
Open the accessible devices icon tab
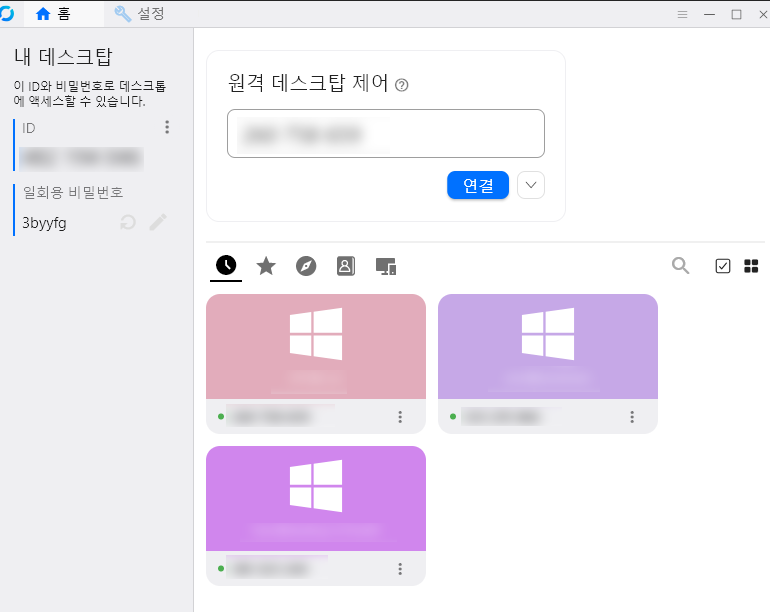[386, 265]
